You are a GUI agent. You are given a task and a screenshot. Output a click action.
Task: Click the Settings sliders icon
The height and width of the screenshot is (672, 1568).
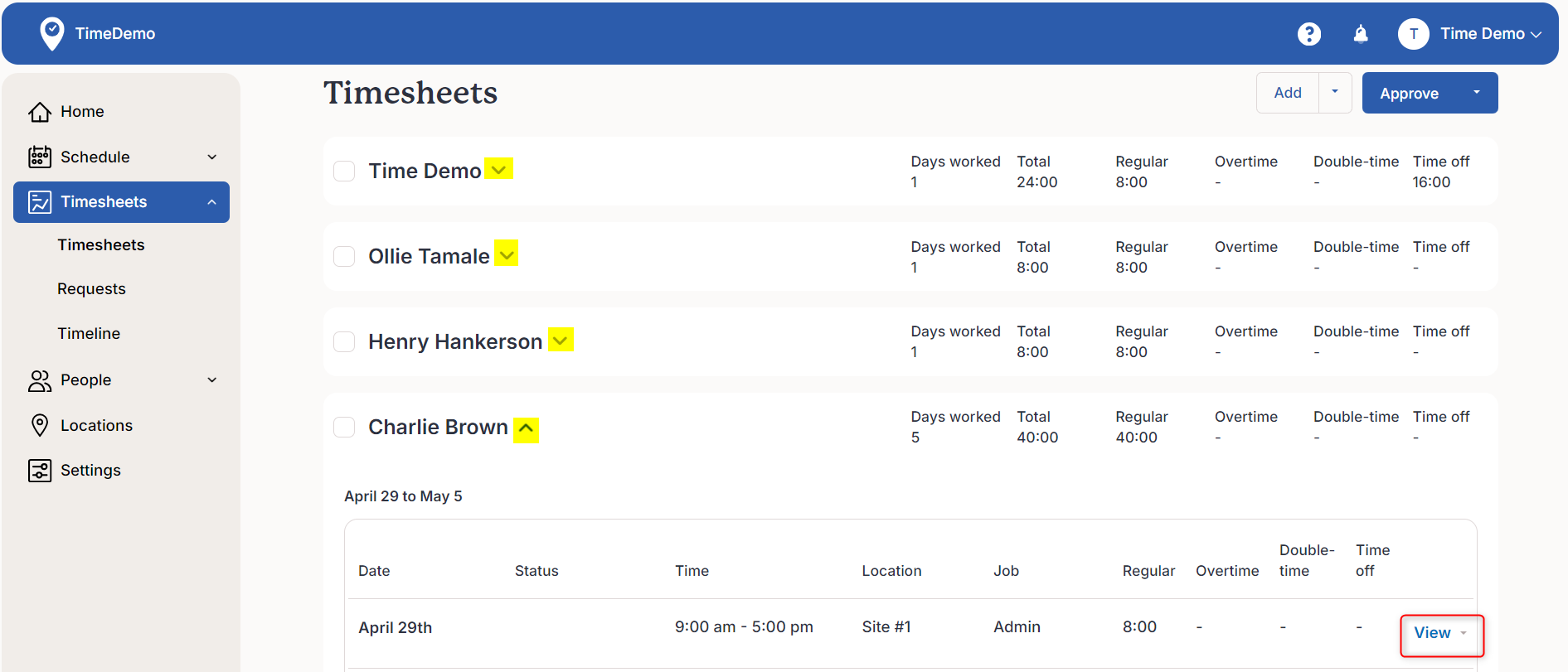point(40,470)
